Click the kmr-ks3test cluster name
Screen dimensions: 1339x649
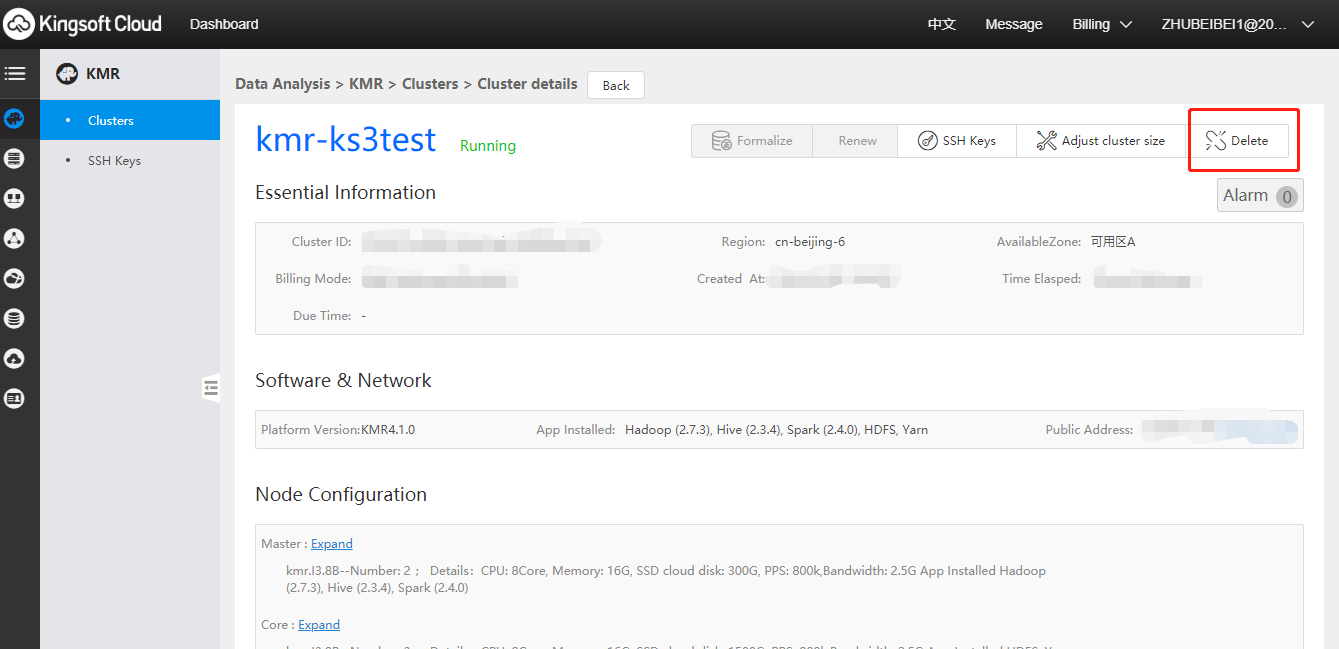(346, 139)
